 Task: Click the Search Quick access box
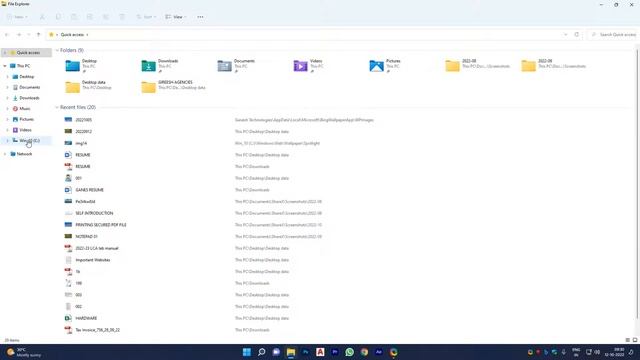(613, 35)
